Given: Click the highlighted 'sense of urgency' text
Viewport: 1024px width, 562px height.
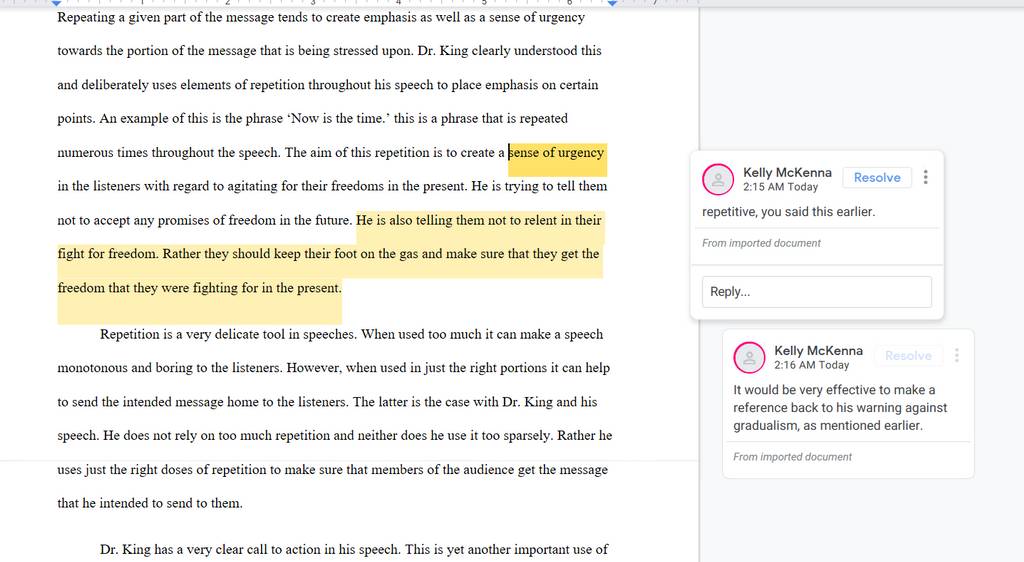Looking at the screenshot, I should [x=557, y=153].
